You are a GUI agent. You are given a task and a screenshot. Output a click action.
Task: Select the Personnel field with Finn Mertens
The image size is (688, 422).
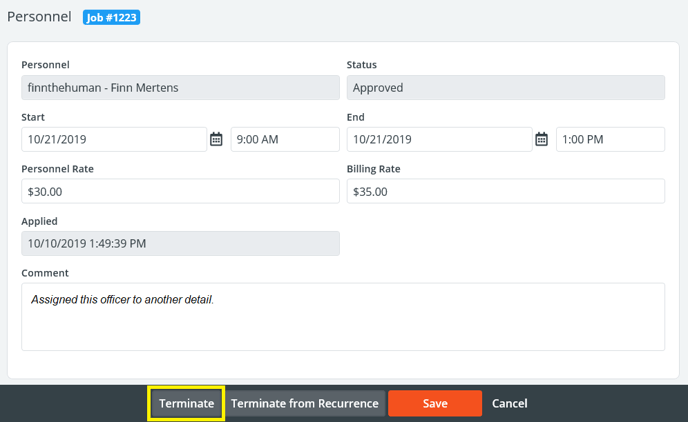180,88
